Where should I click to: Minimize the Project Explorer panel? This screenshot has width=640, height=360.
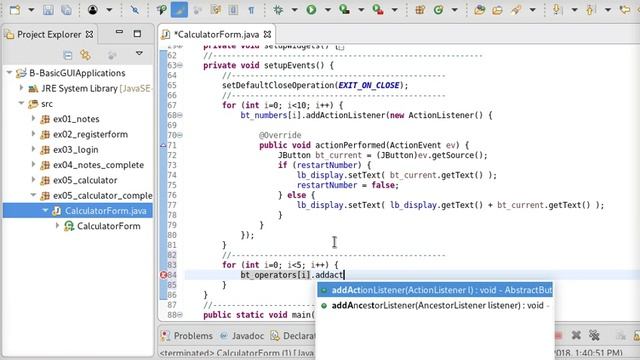click(x=119, y=32)
